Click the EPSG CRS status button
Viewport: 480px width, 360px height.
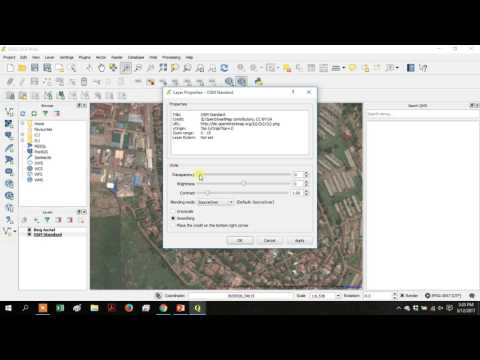coord(443,296)
